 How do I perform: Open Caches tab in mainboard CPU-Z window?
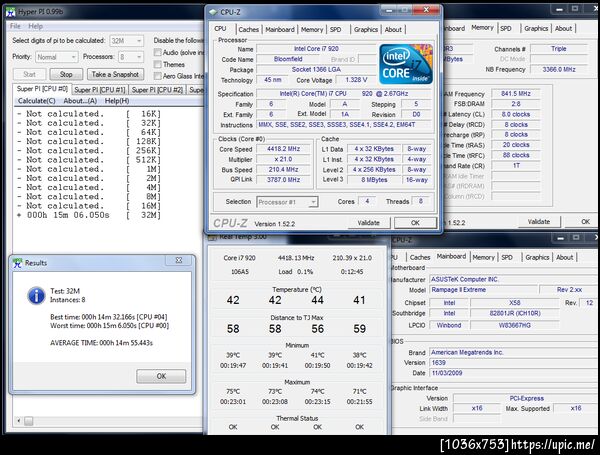click(420, 257)
